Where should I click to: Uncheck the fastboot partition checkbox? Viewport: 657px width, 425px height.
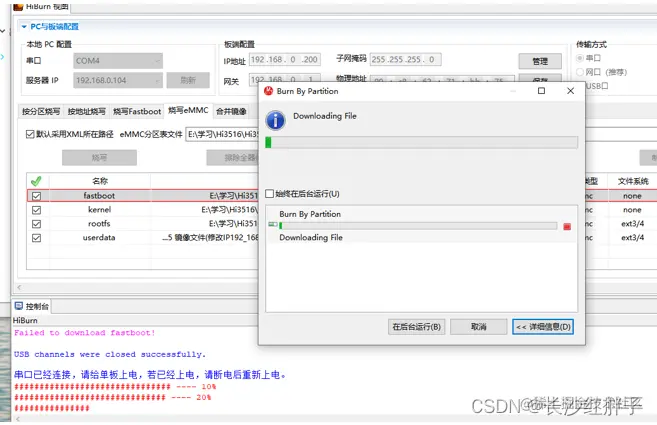pos(36,196)
